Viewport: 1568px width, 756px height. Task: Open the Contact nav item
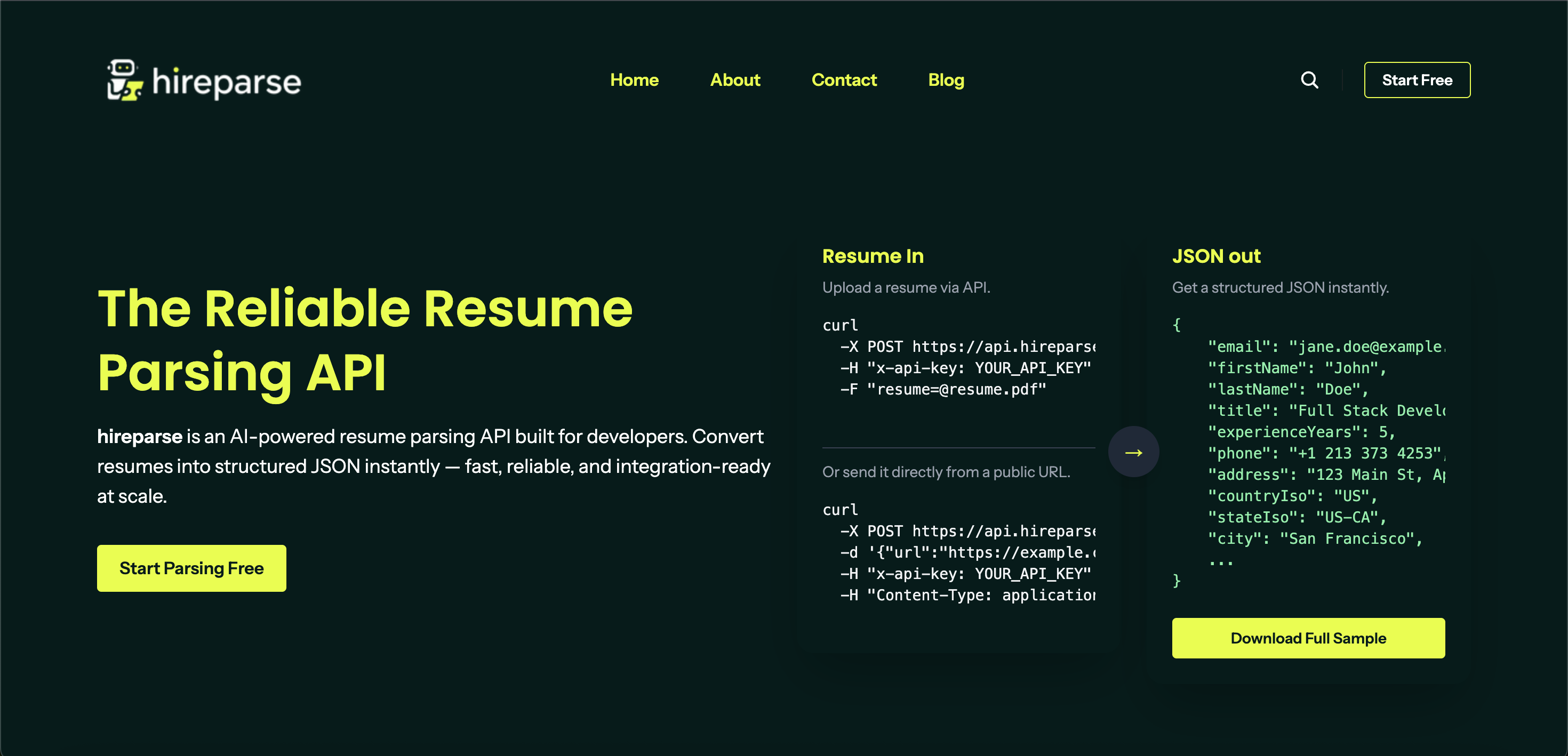844,80
